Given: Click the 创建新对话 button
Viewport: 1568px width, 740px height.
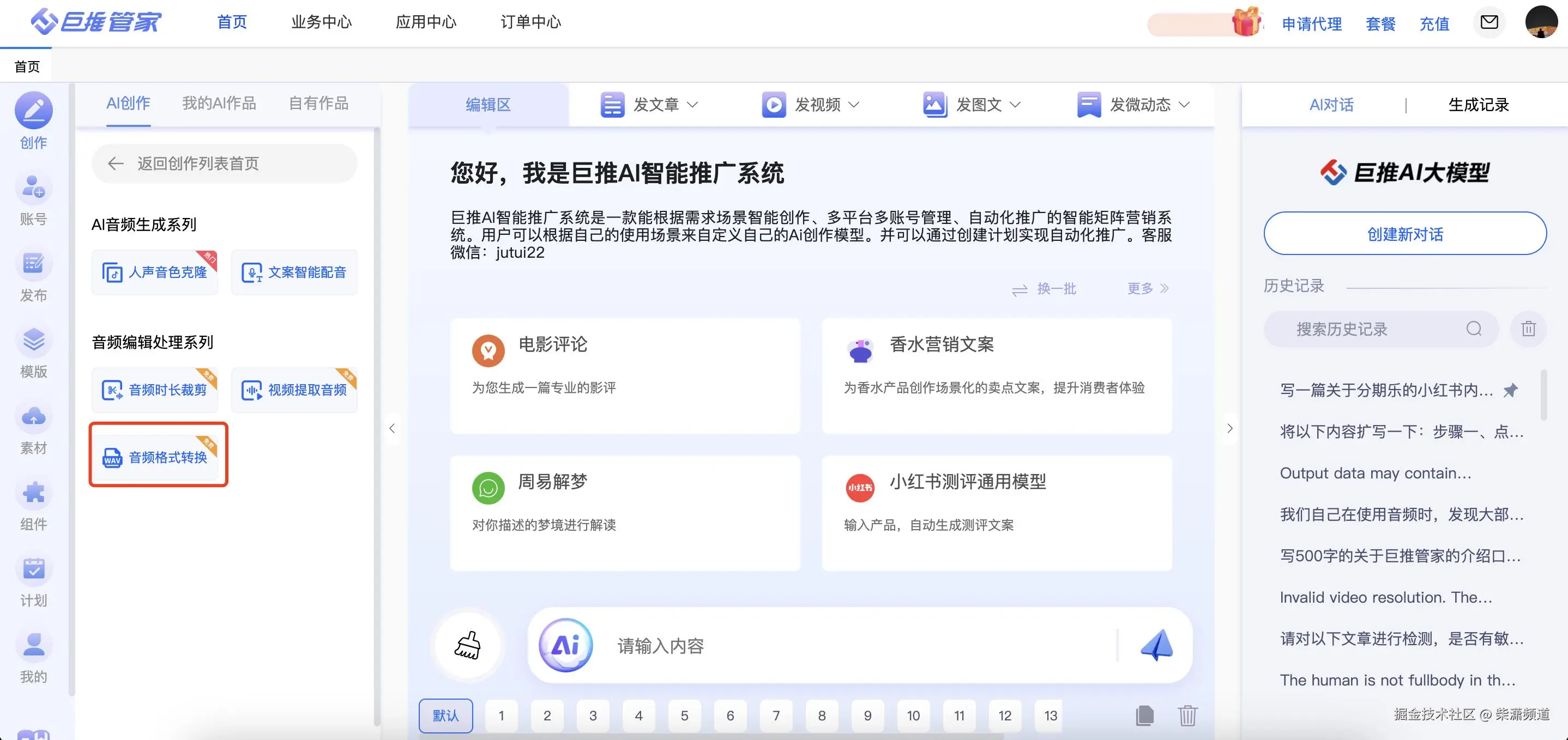Looking at the screenshot, I should (x=1405, y=234).
